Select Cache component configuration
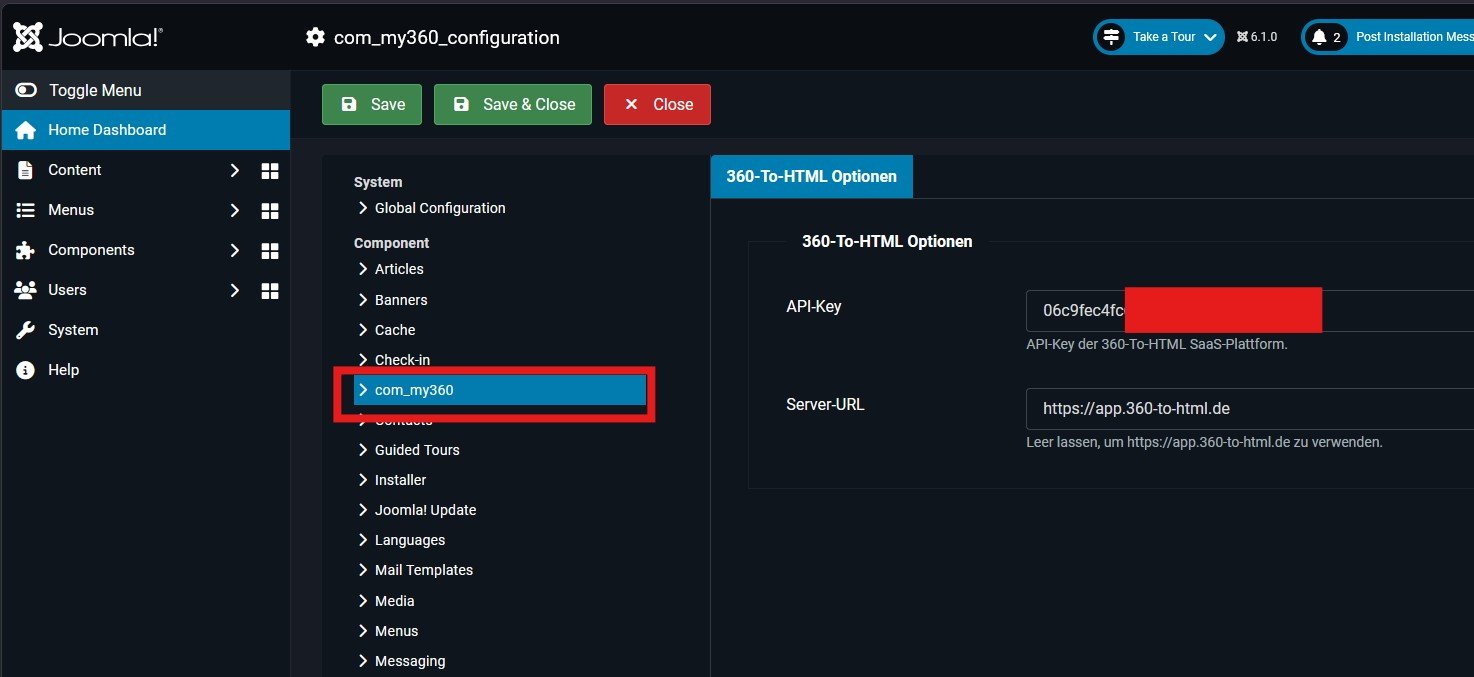Screen dimensions: 1474x677 click(395, 330)
